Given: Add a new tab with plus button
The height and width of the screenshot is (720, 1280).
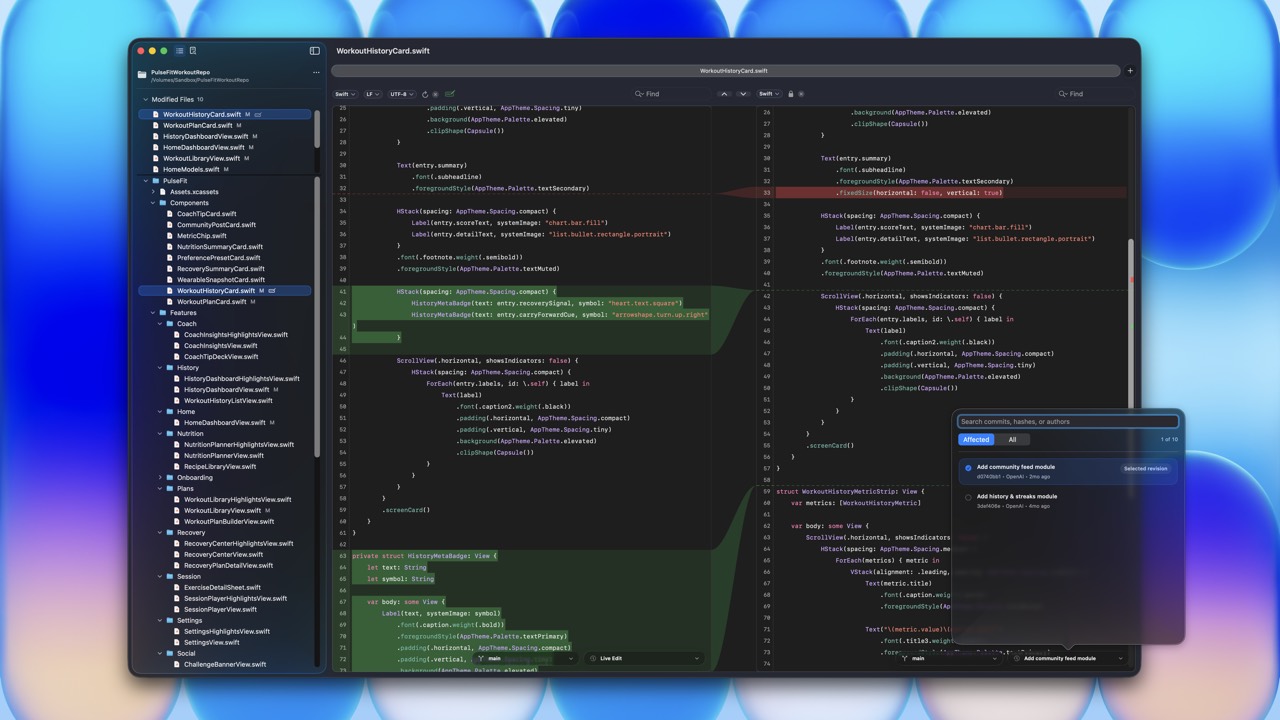Looking at the screenshot, I should pos(1130,71).
